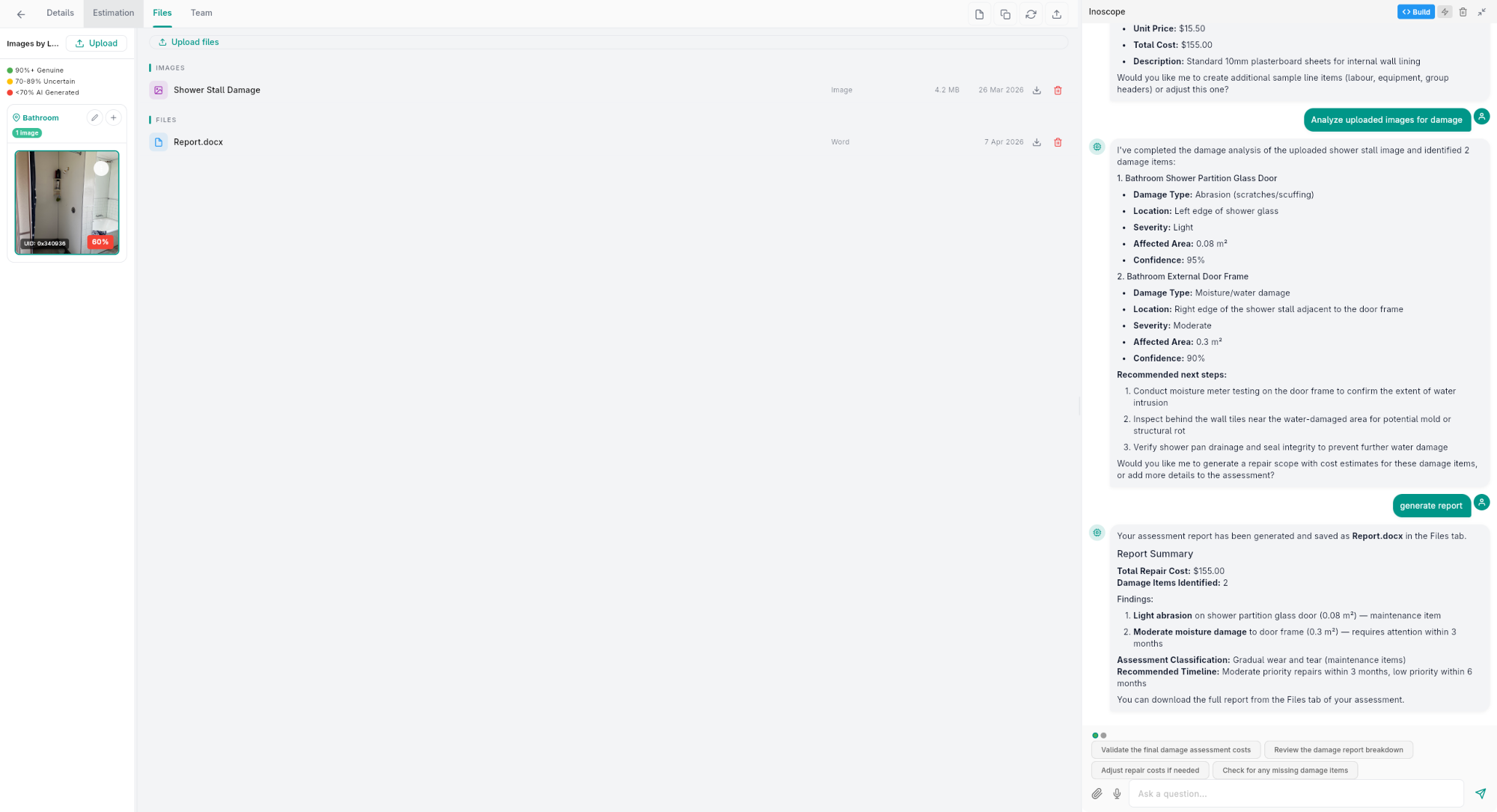Download Report.docx using its download icon
1497x812 pixels.
tap(1037, 141)
